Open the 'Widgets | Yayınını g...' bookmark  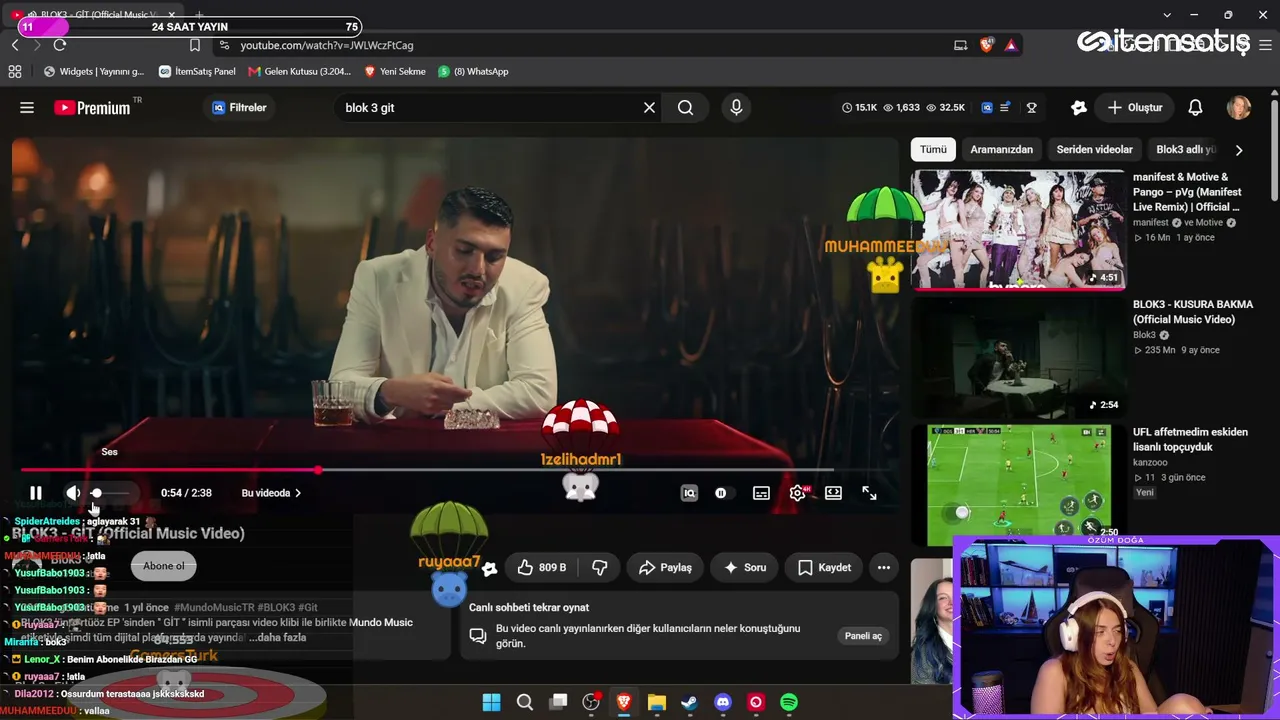point(94,72)
